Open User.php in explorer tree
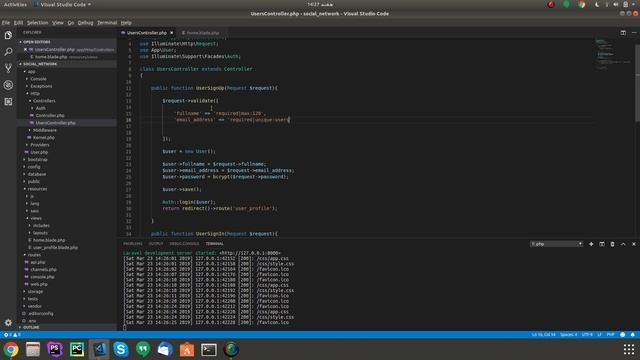The width and height of the screenshot is (640, 360). (x=39, y=152)
